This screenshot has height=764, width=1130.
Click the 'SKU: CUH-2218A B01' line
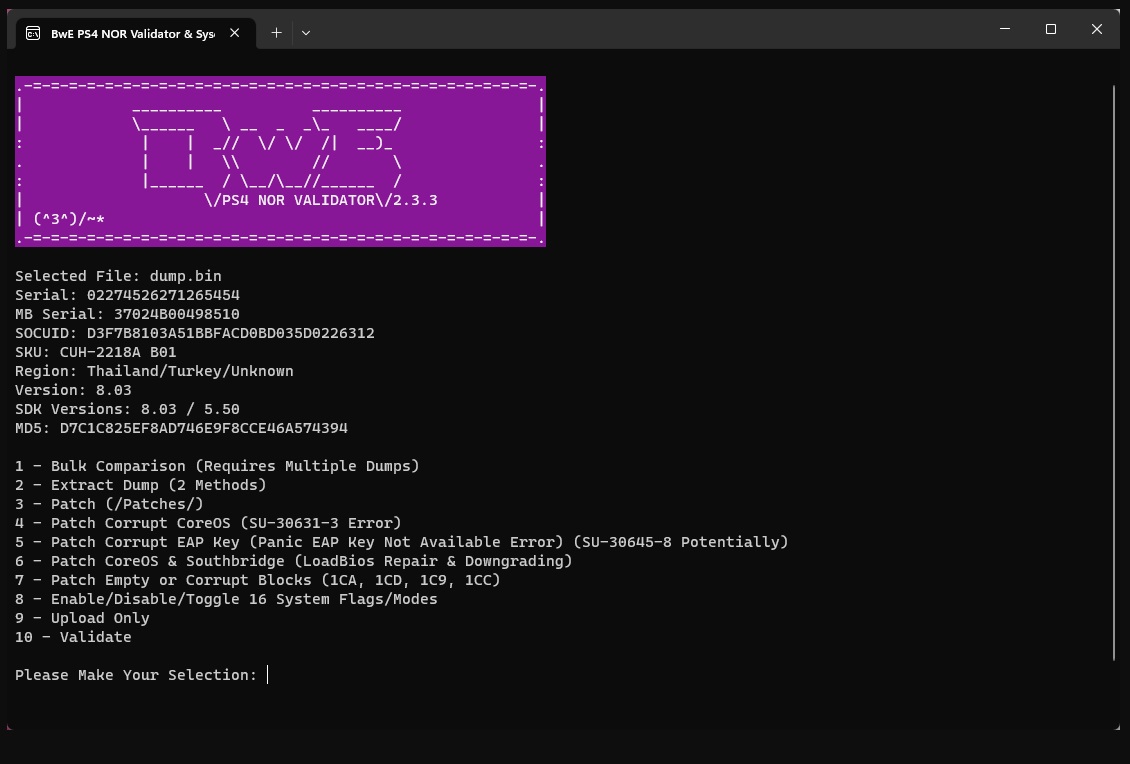96,352
